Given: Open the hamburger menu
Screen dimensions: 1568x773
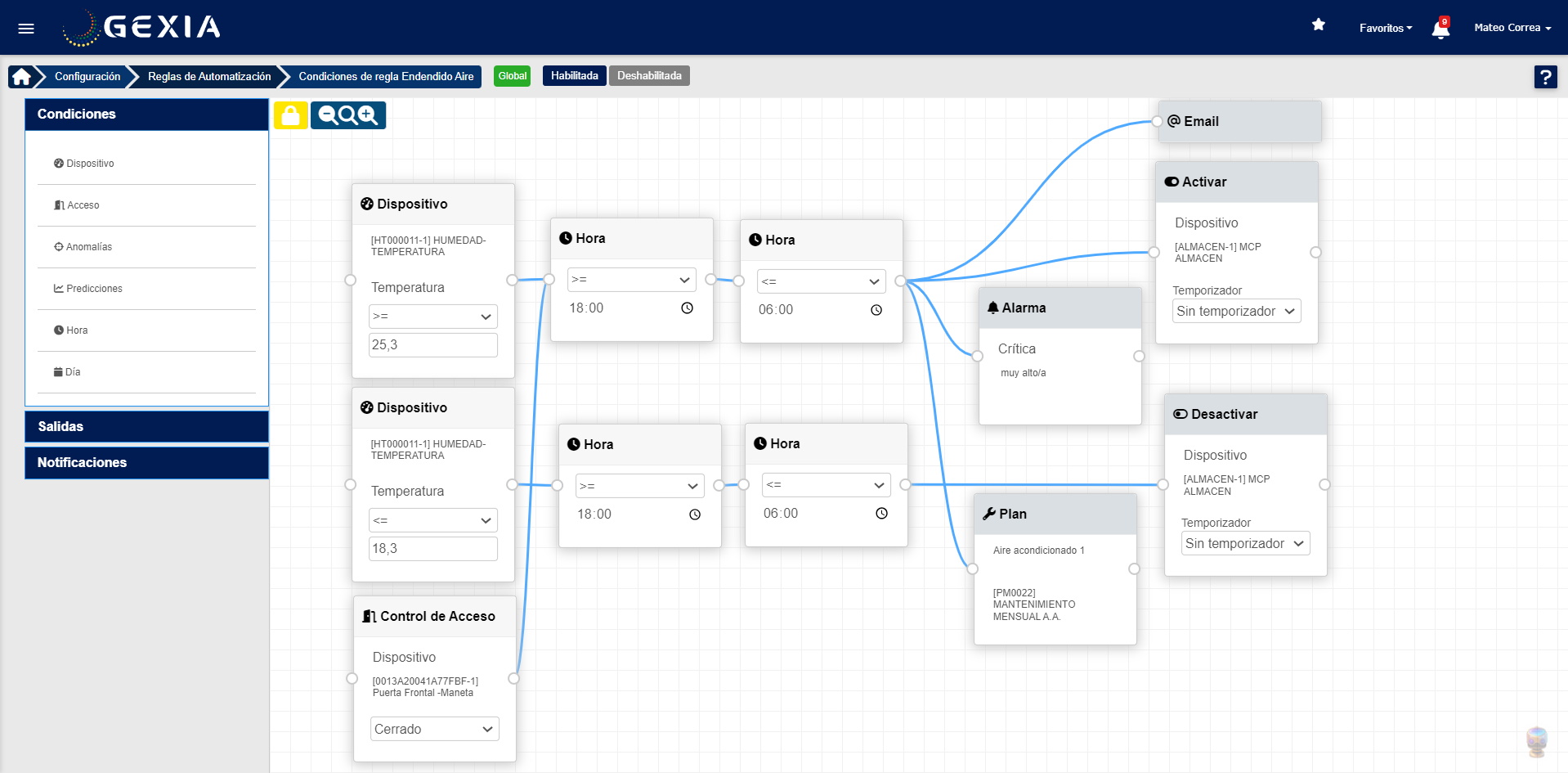Looking at the screenshot, I should point(26,29).
